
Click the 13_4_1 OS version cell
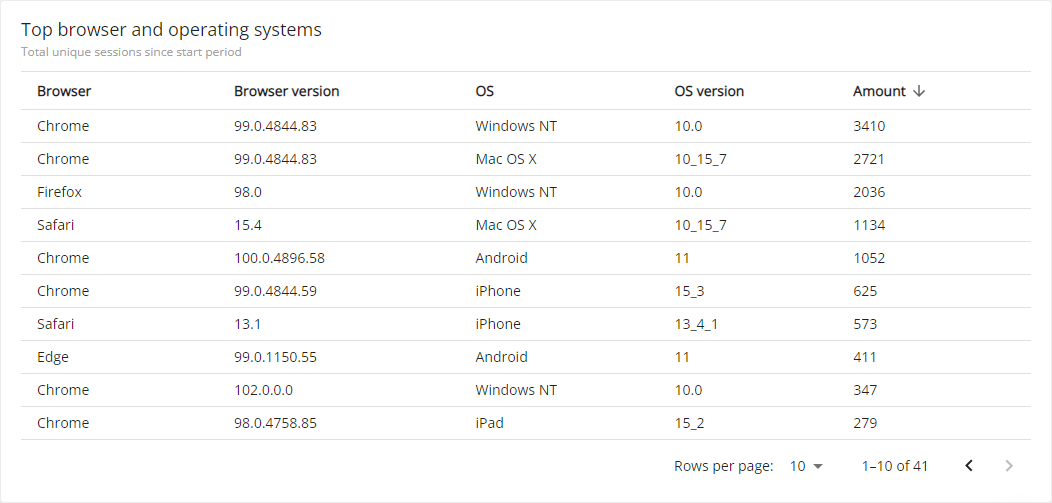coord(697,324)
